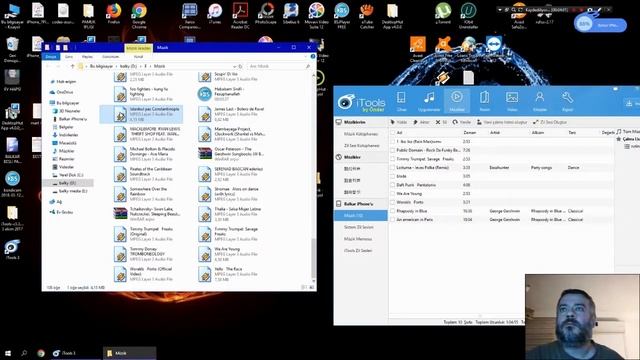Open the photos tab in iTools toolbar
This screenshot has height=360, width=640.
512,101
